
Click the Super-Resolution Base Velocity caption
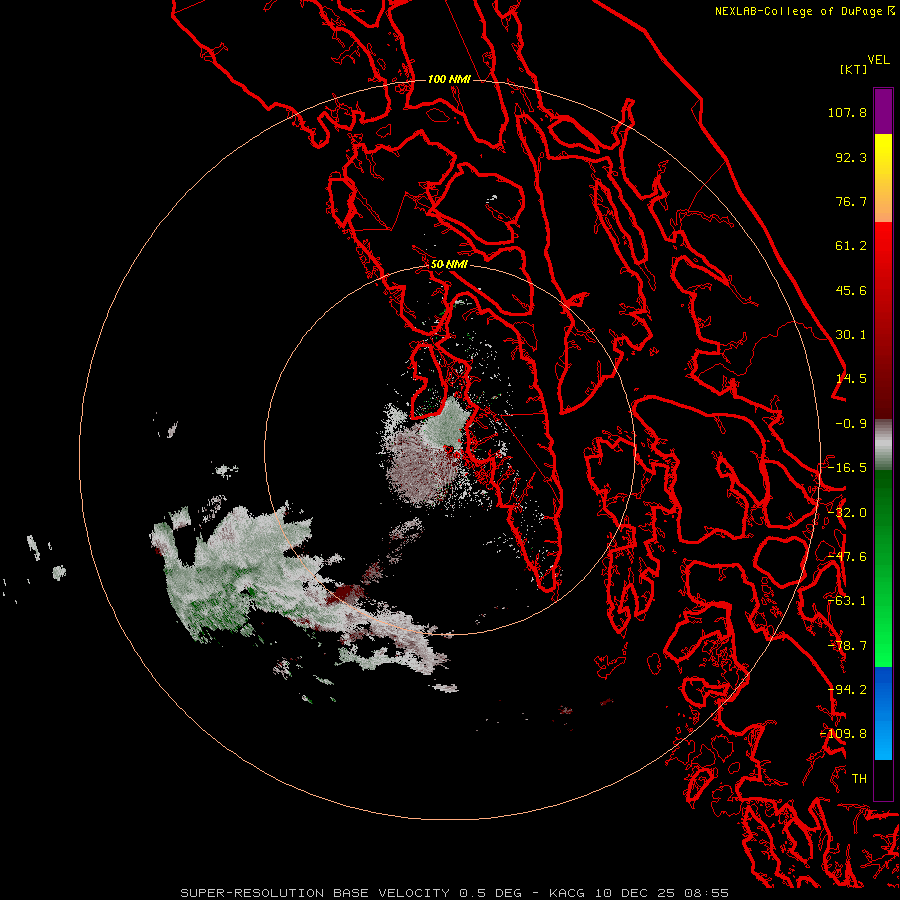point(454,893)
